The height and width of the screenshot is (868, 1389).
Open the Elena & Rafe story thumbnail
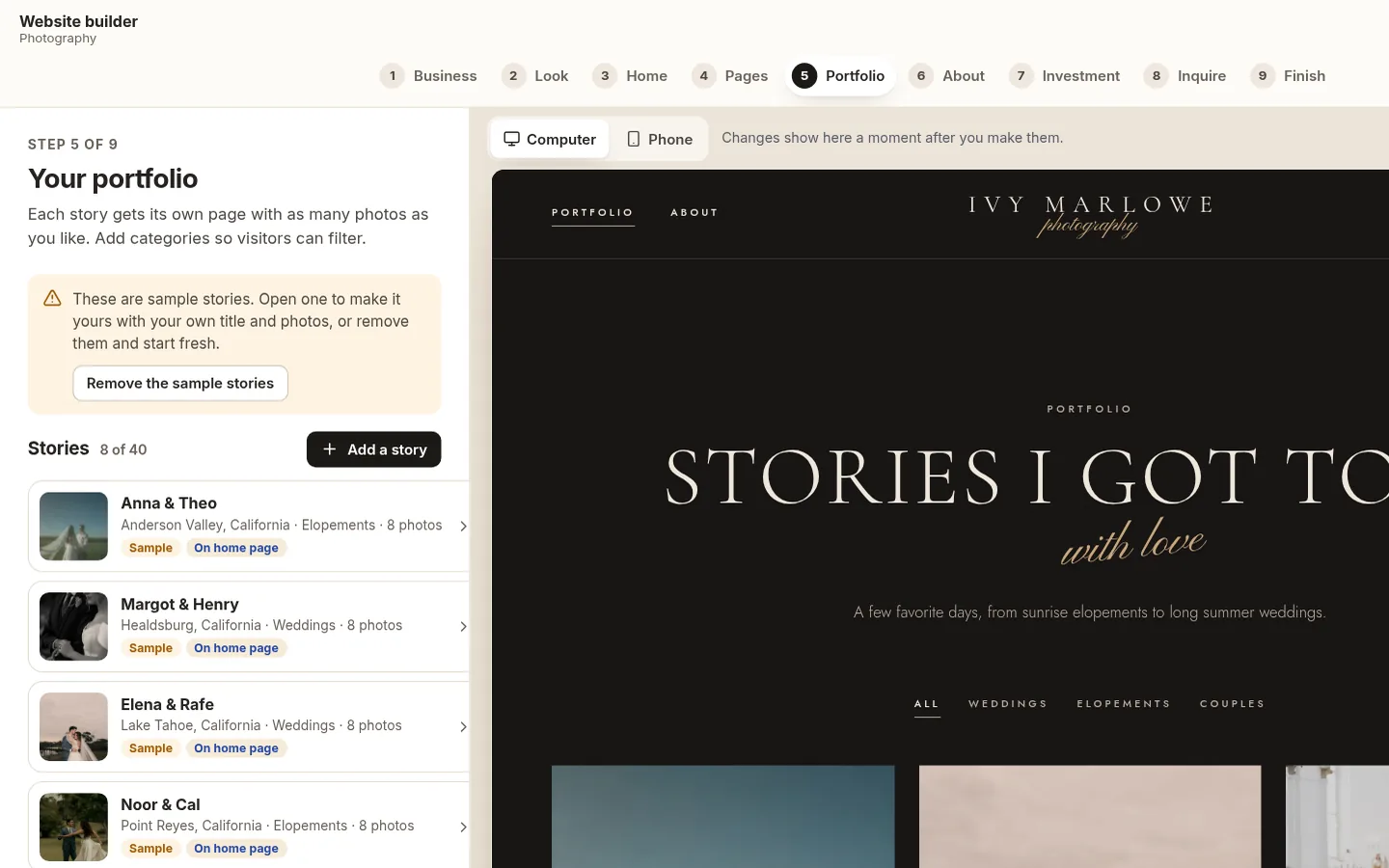[73, 727]
